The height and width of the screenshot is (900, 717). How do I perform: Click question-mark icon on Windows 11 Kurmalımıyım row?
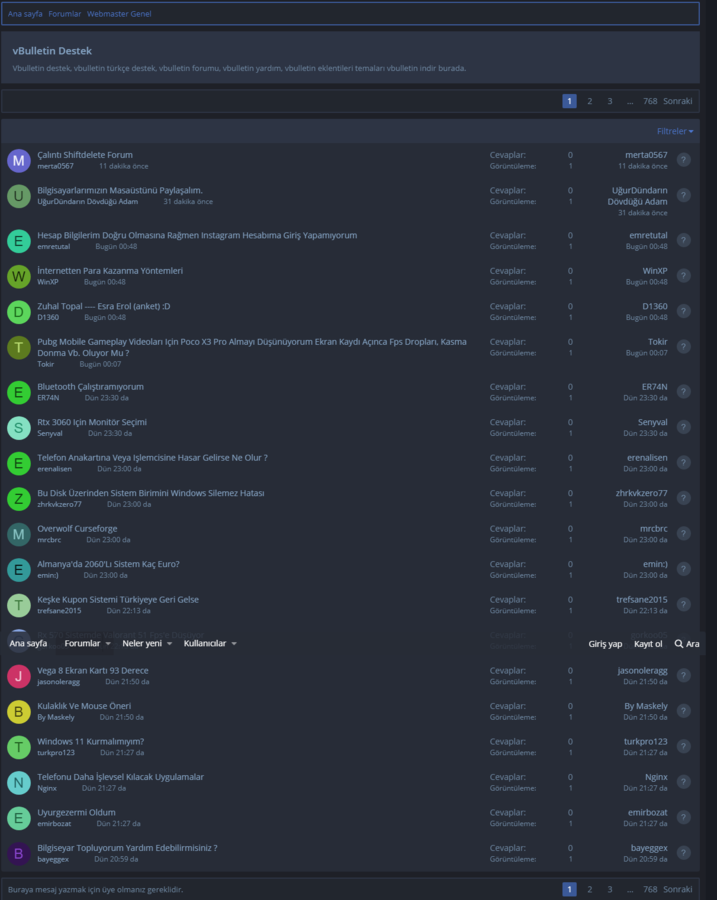(x=683, y=746)
